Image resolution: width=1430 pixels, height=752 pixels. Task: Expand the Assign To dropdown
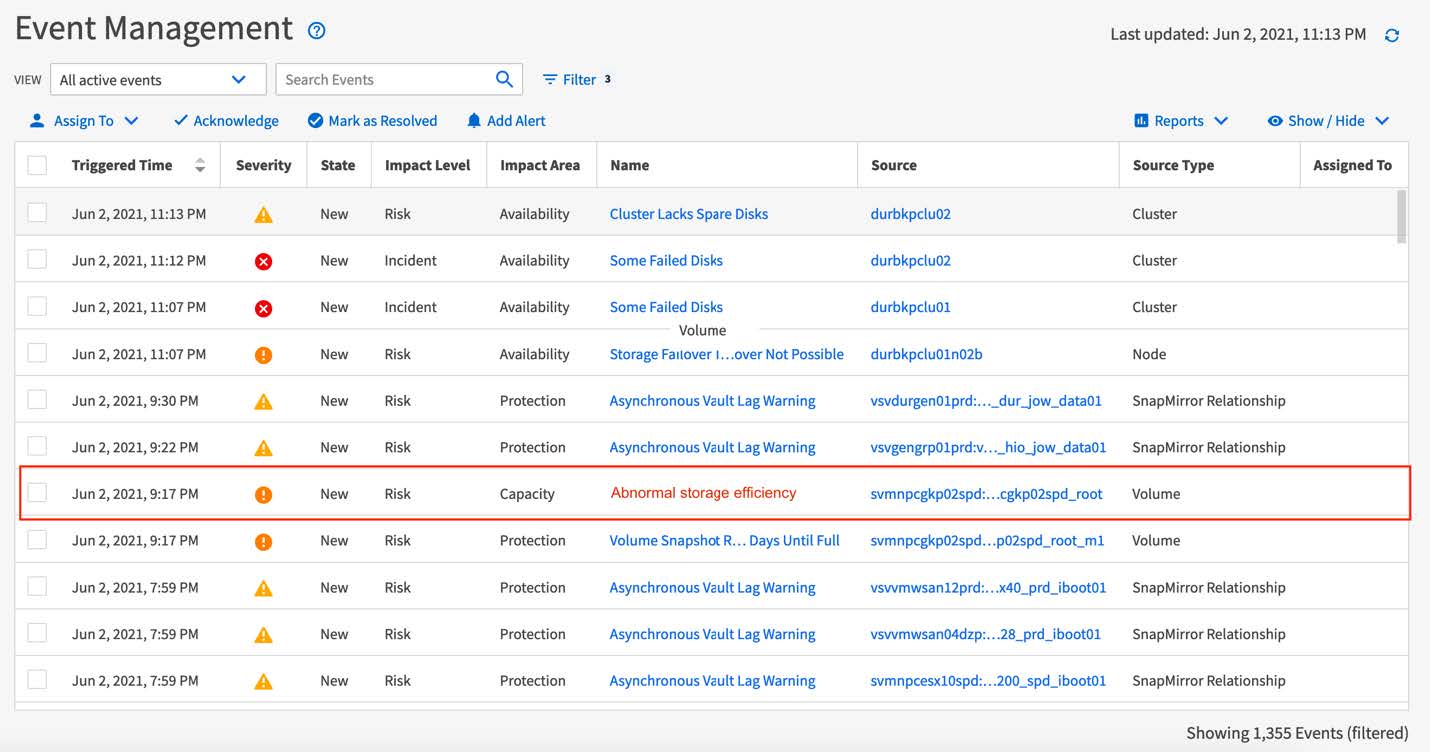click(84, 121)
